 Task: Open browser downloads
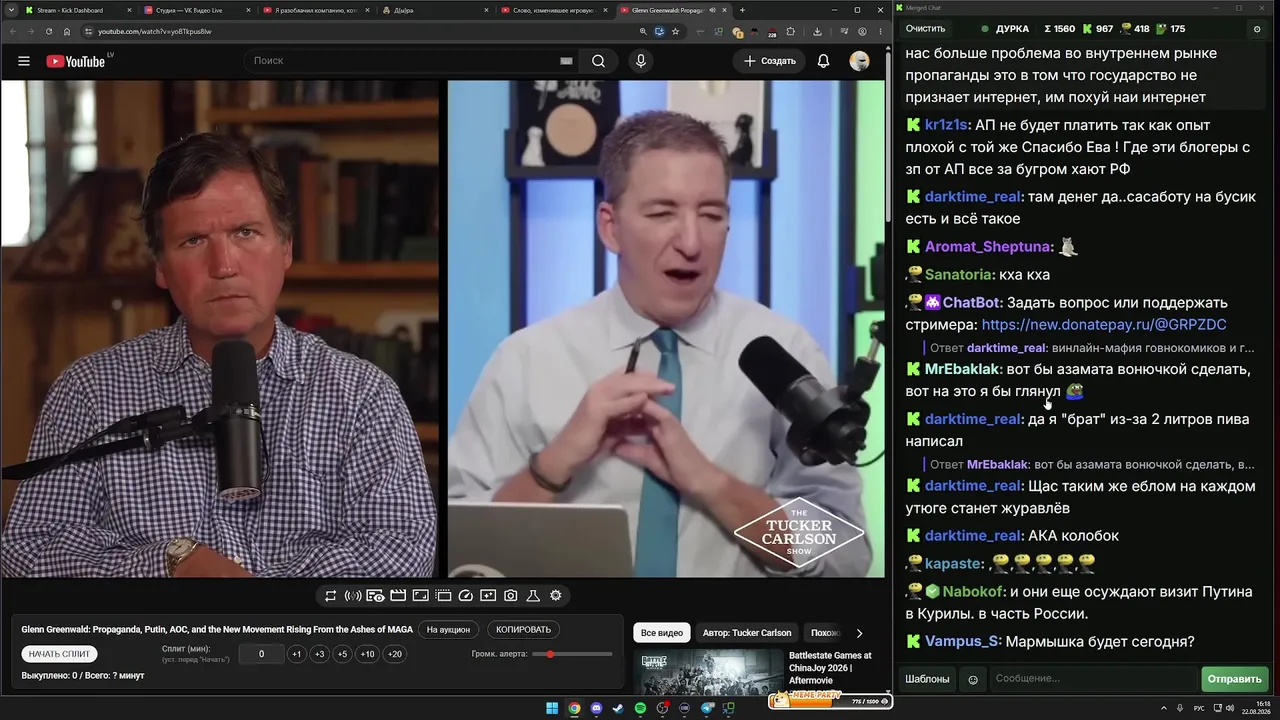(817, 31)
